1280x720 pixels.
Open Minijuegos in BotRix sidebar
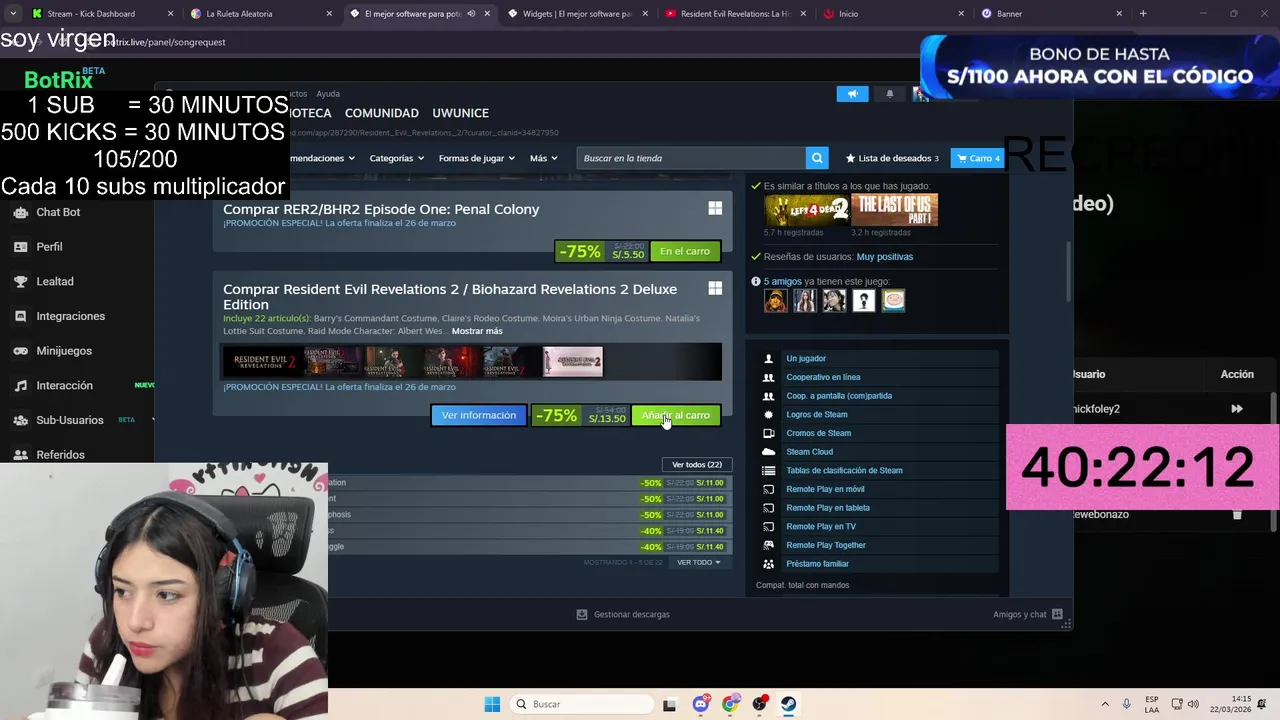64,351
